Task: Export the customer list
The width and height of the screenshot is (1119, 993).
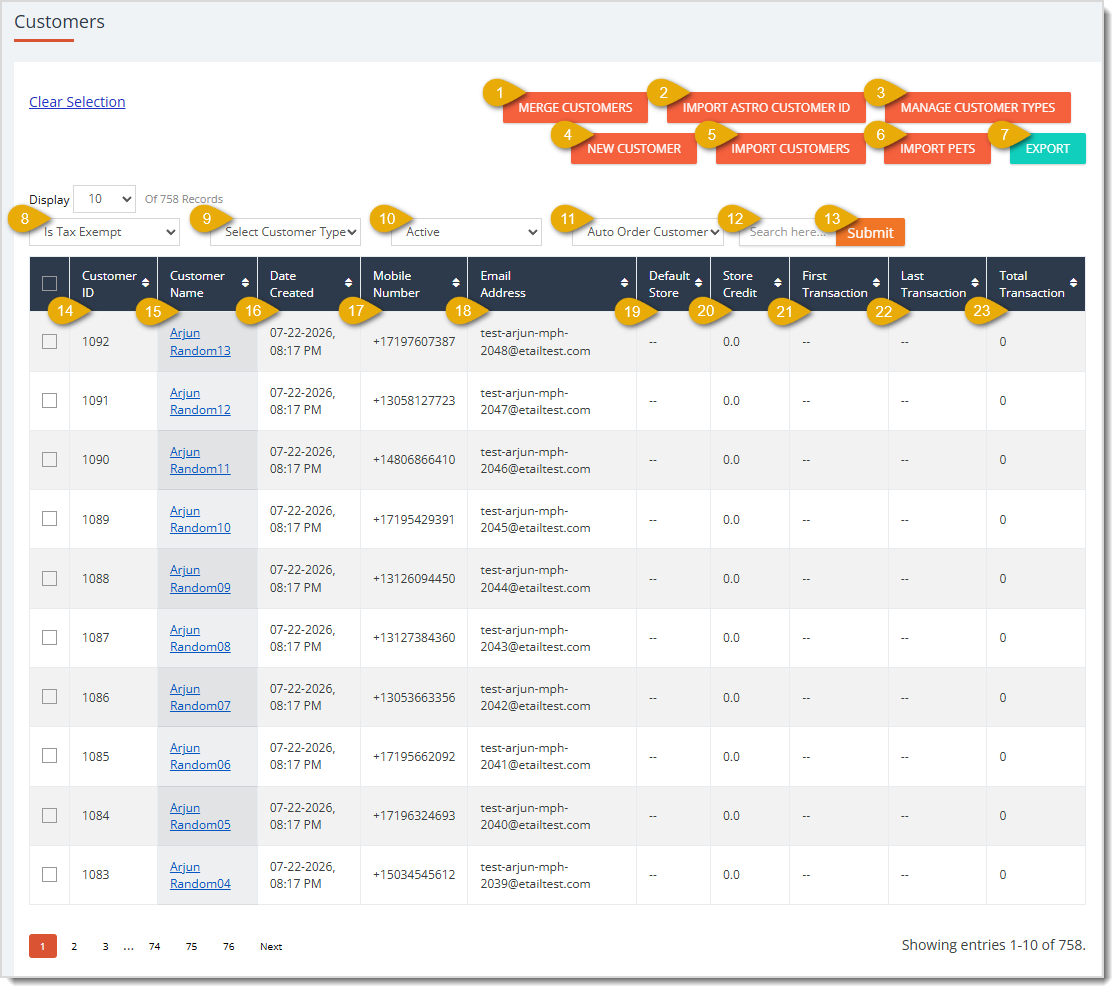Action: (1048, 149)
